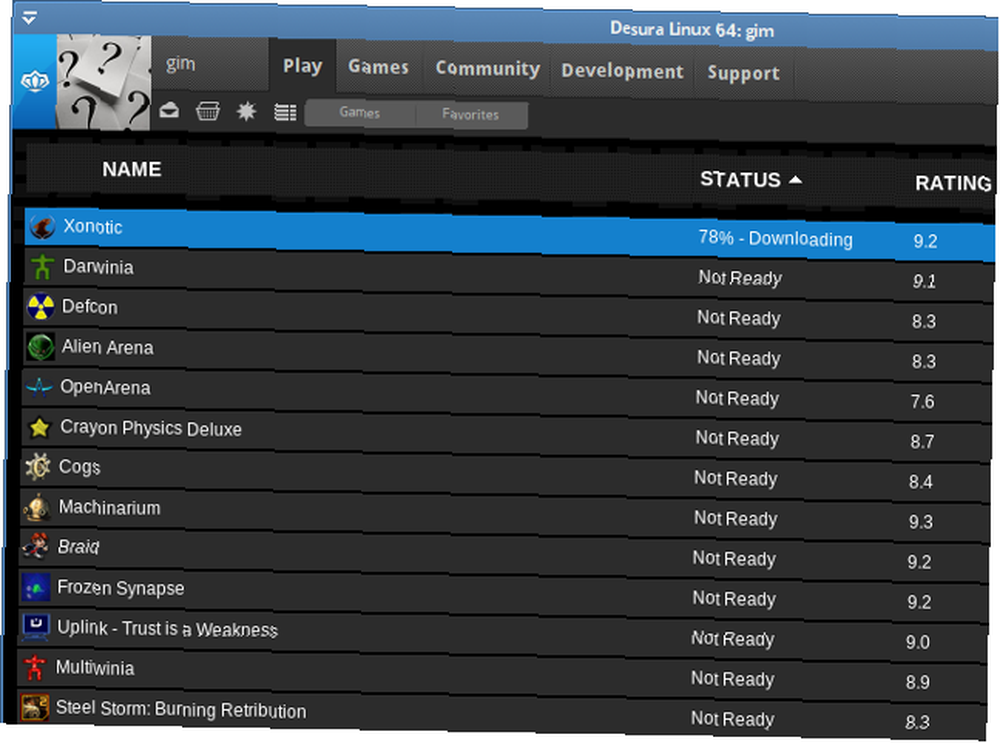Click the Not Ready status of Frozen Synapse
Image resolution: width=1000 pixels, height=743 pixels.
coord(734,599)
